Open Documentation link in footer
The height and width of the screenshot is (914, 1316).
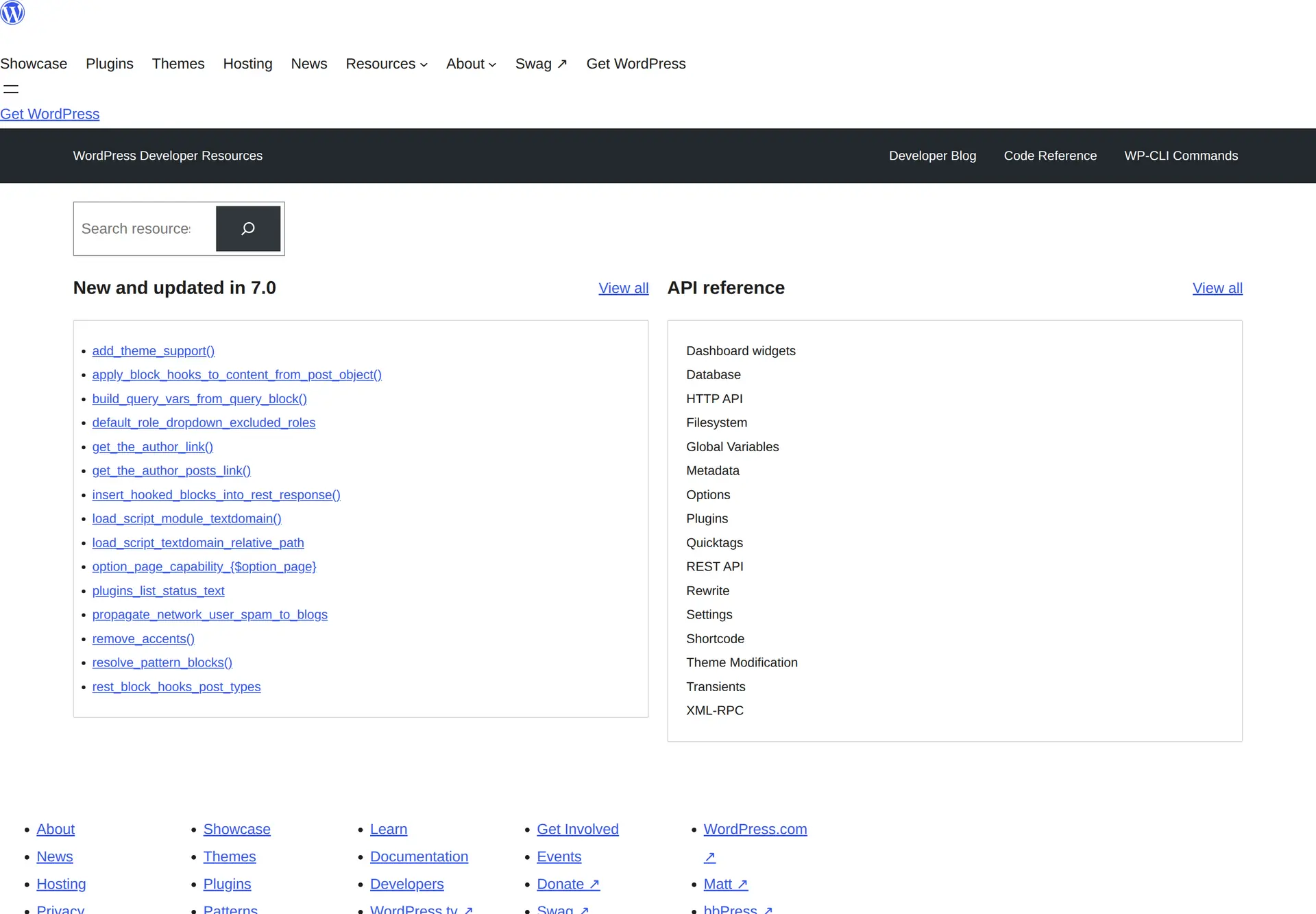click(x=419, y=857)
